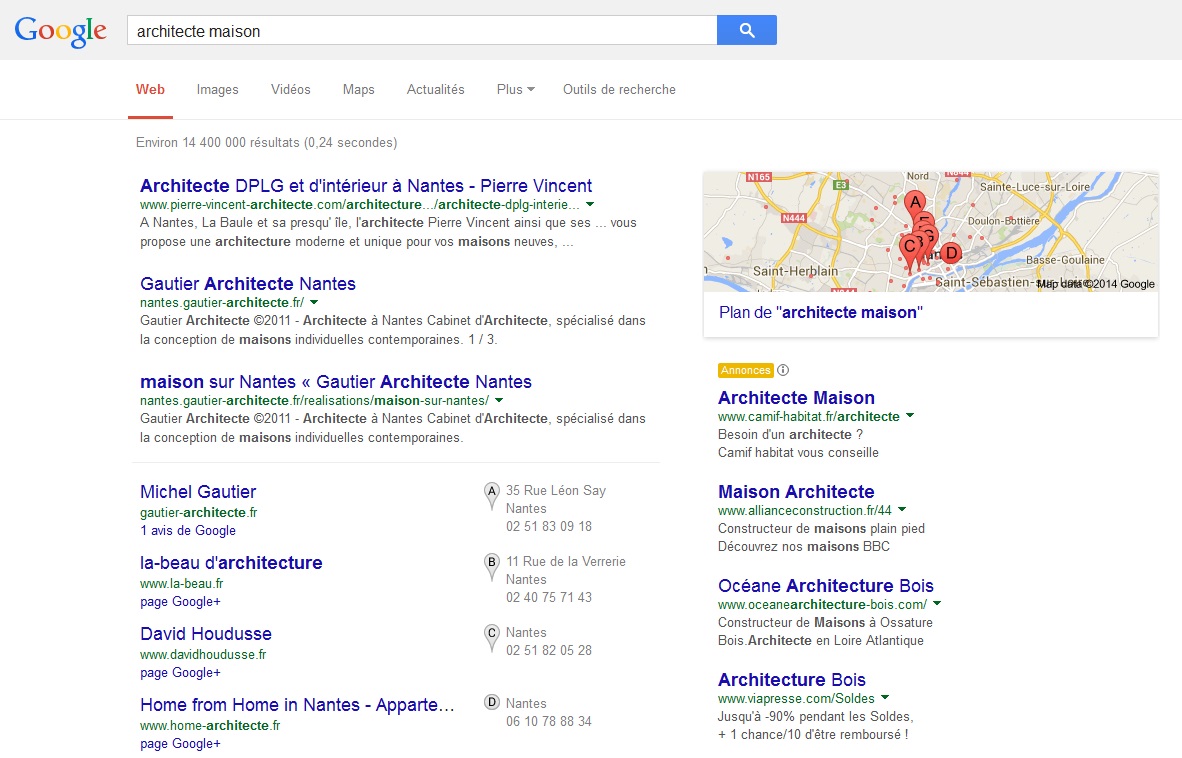Open the Architecte Maison camif-habitat ad
Screen dimensions: 1182x758
(796, 397)
